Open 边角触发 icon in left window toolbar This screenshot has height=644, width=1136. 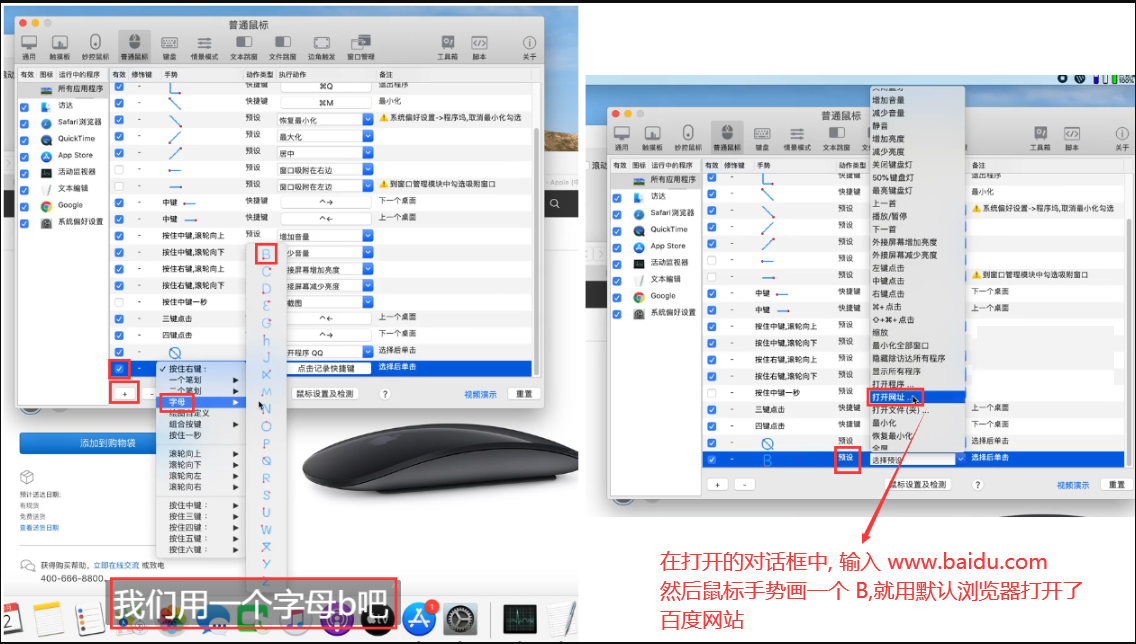point(322,47)
